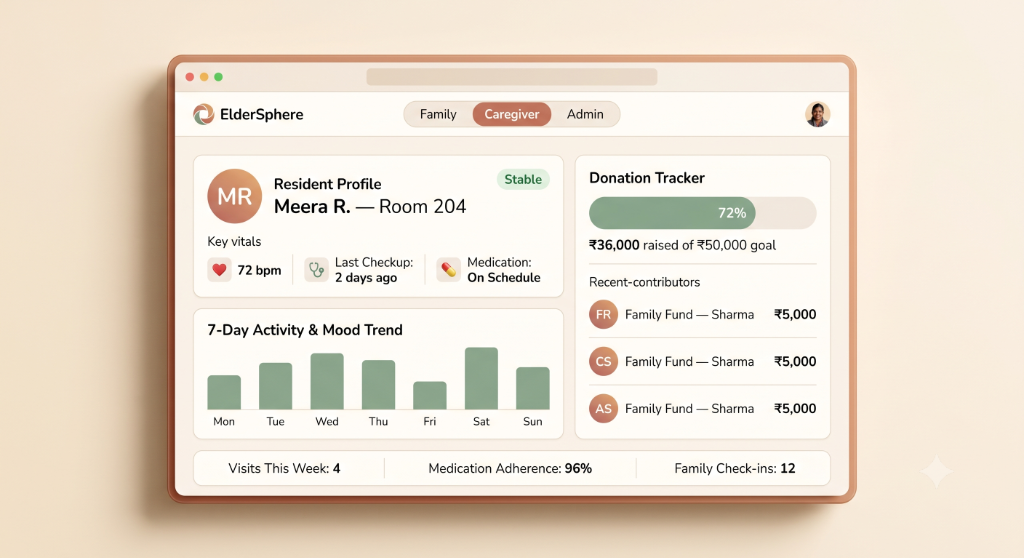Click 'Medication Adherence: 96%' stat
1024x558 pixels.
[510, 468]
